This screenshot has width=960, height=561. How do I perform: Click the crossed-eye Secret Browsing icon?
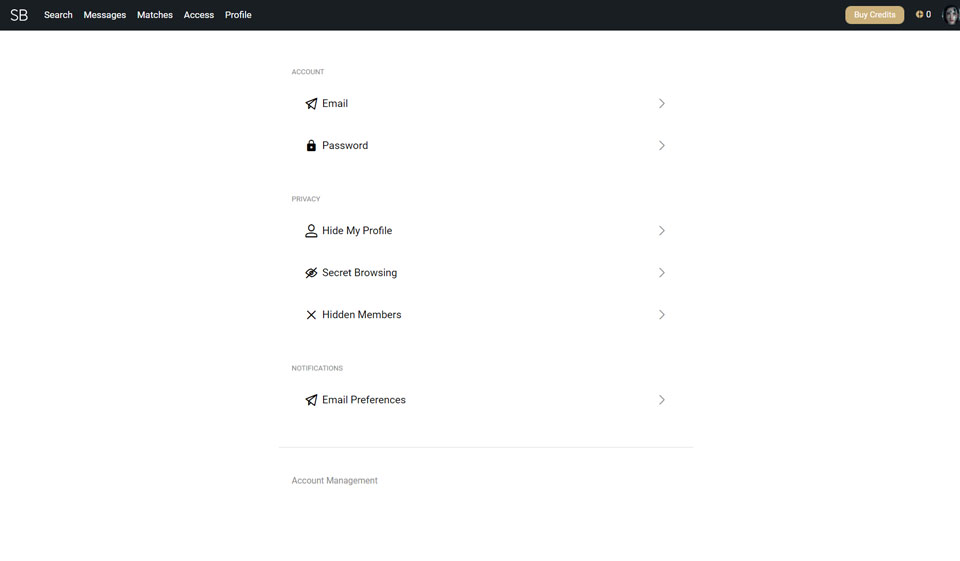(x=311, y=273)
